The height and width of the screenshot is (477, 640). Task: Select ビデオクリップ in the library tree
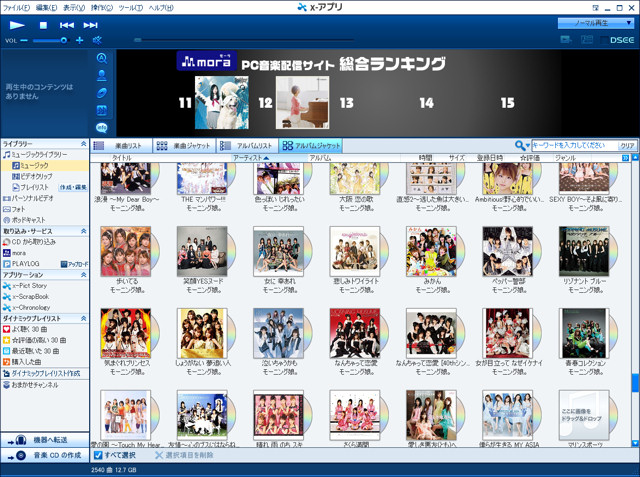pyautogui.click(x=32, y=177)
